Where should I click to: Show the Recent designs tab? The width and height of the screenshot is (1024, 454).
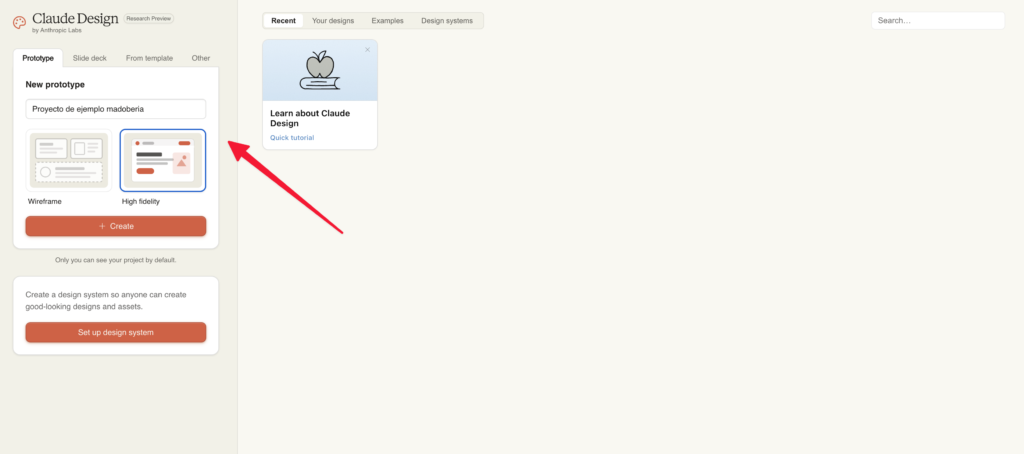283,20
